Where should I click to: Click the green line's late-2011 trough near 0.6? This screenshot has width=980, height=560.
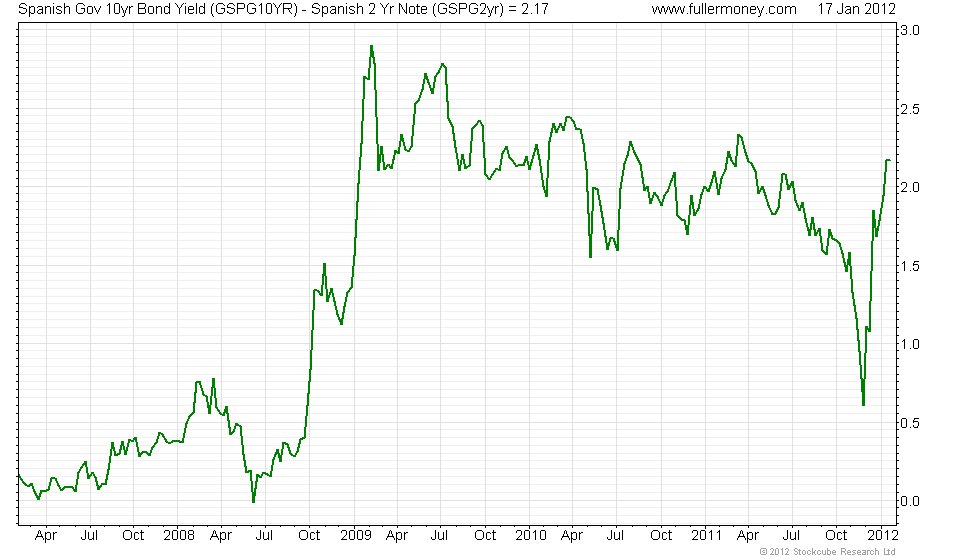pos(863,404)
